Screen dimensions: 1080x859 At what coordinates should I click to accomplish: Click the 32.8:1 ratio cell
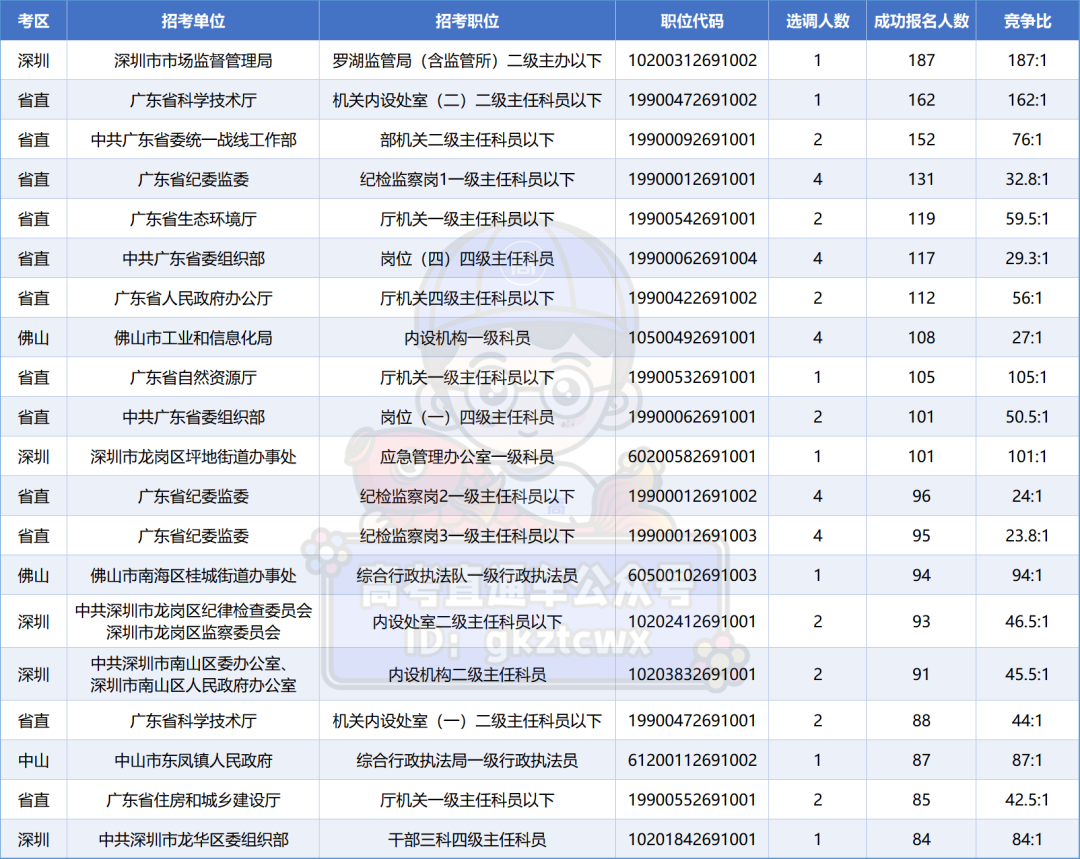1027,180
